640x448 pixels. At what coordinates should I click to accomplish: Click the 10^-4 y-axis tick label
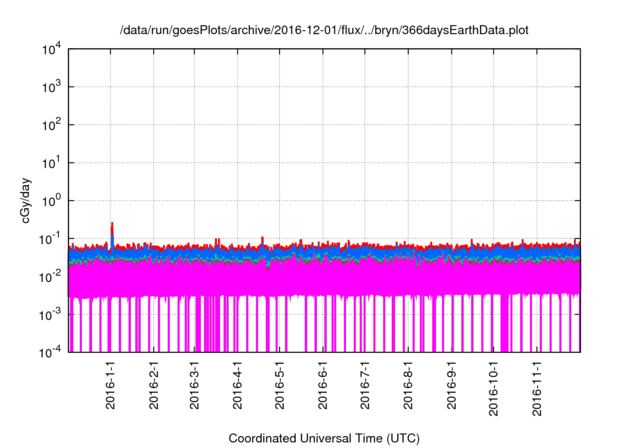tap(50, 352)
